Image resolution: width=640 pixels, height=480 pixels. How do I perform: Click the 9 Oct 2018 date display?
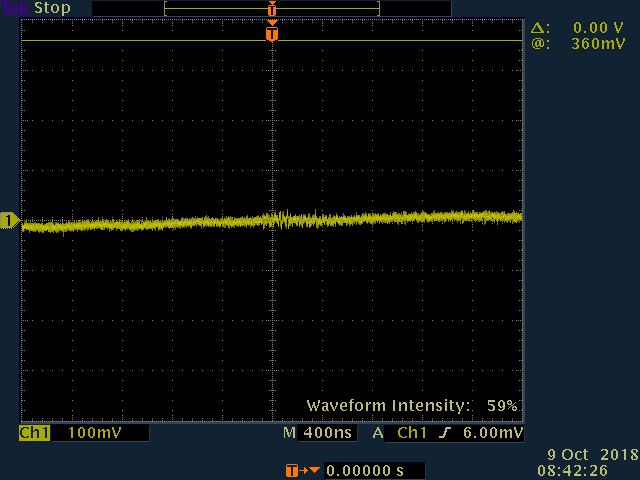594,455
